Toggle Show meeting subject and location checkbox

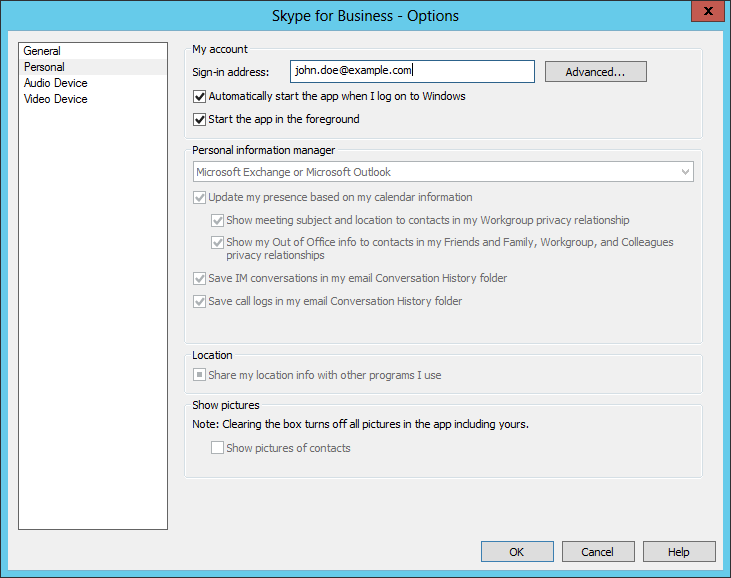click(218, 220)
